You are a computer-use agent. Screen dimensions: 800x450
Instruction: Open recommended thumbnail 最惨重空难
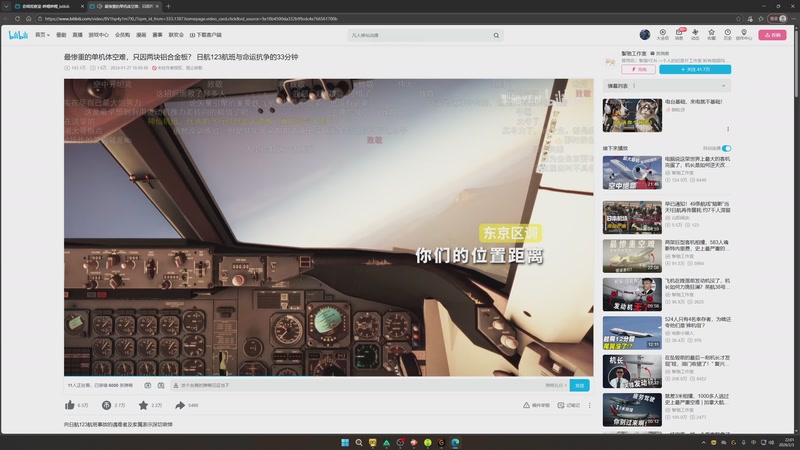pos(632,256)
